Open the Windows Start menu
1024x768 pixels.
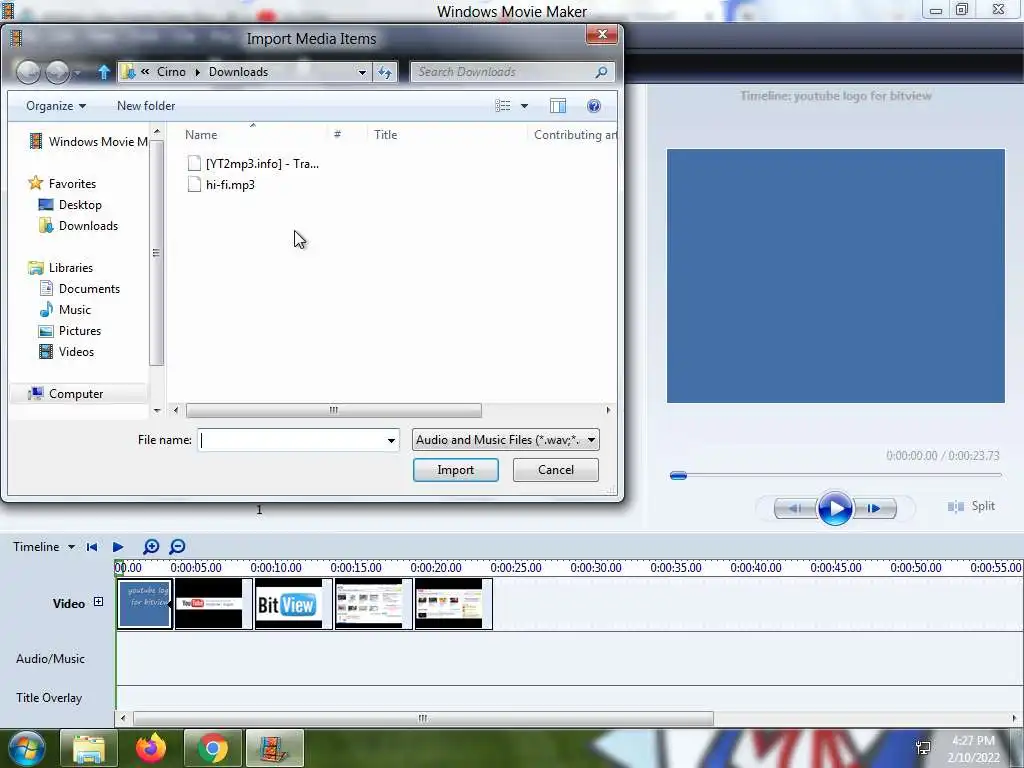[x=27, y=748]
